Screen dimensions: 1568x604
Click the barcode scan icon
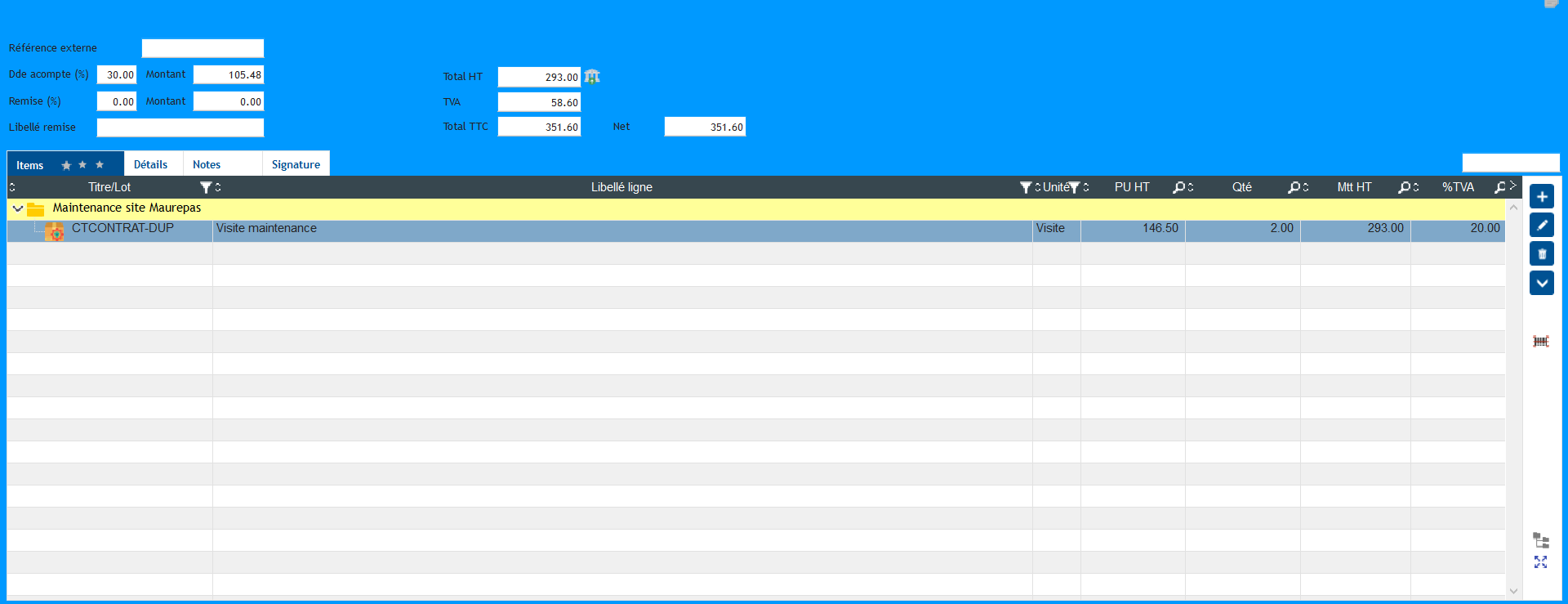pyautogui.click(x=1540, y=342)
